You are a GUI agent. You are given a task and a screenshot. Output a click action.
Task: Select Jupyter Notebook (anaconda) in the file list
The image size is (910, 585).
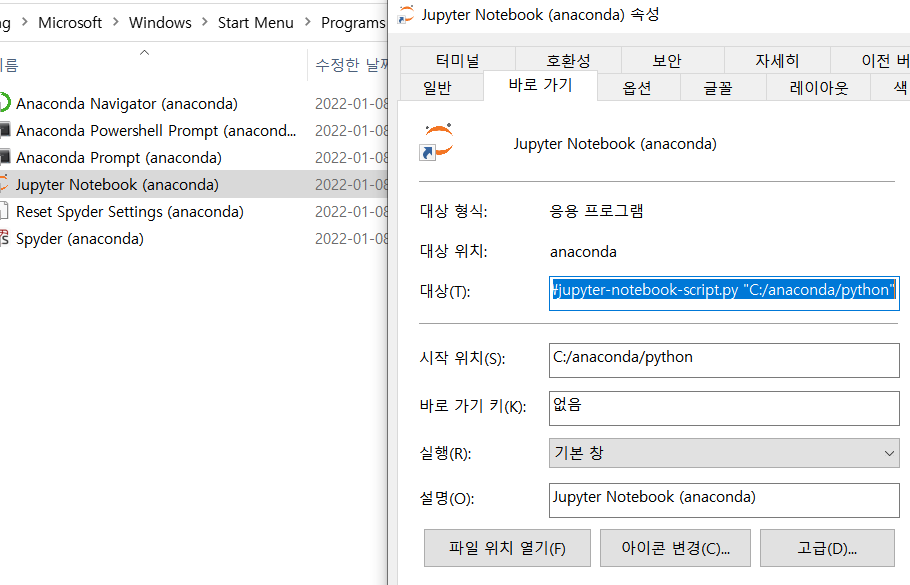coord(117,185)
